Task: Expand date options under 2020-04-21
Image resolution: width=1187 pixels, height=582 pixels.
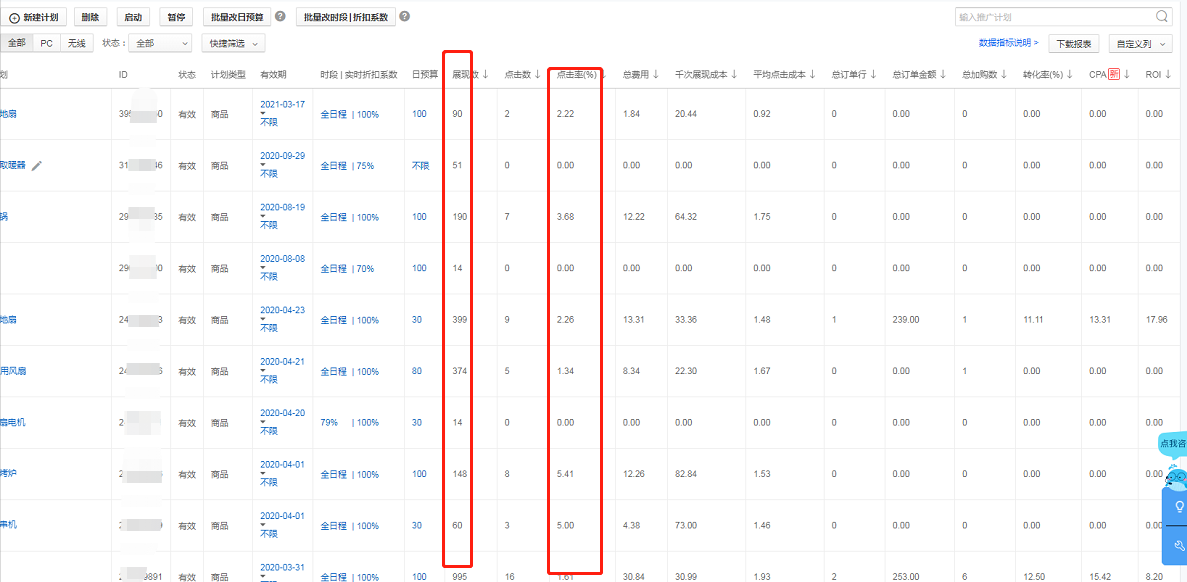Action: click(x=262, y=371)
